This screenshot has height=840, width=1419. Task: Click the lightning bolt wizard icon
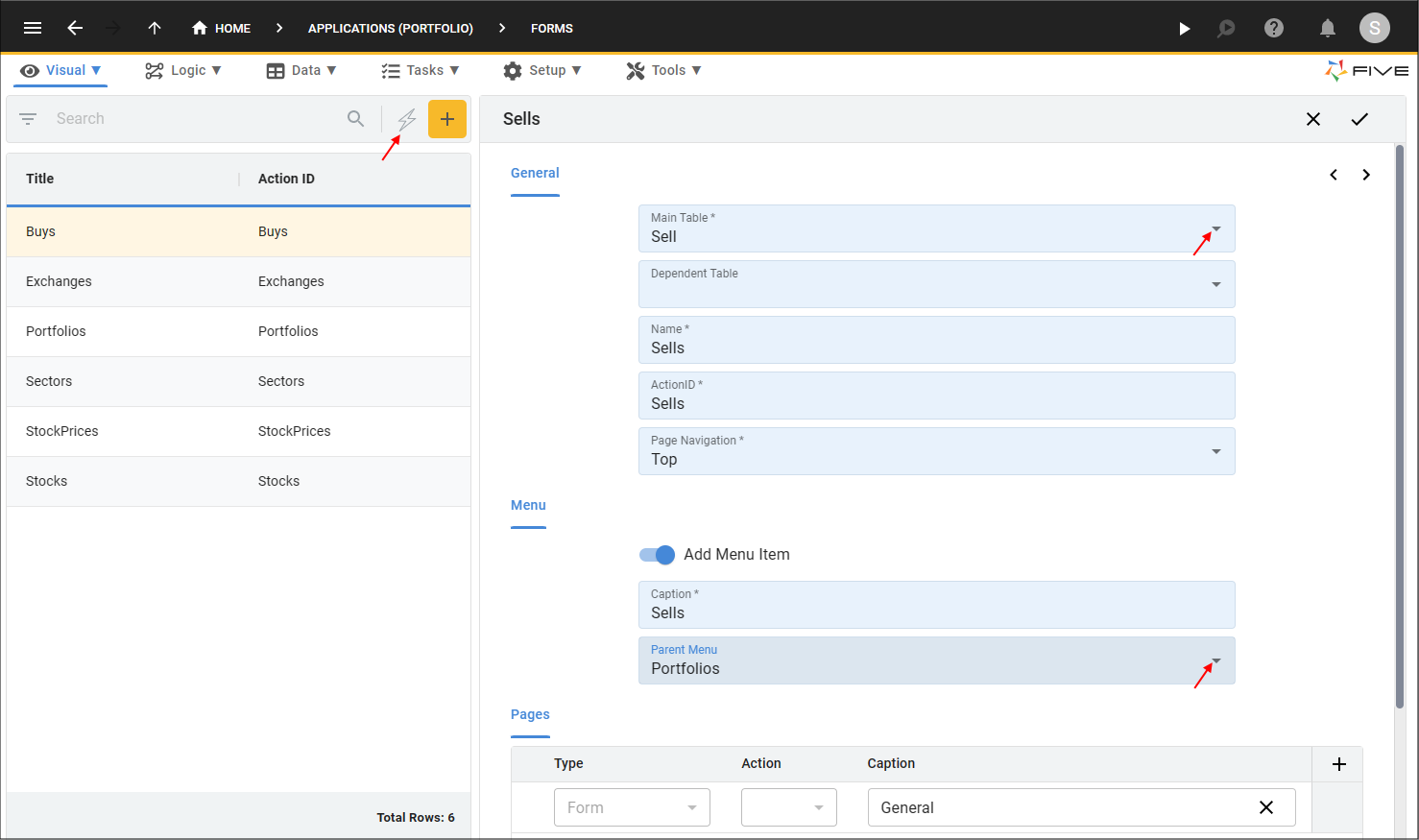(407, 119)
